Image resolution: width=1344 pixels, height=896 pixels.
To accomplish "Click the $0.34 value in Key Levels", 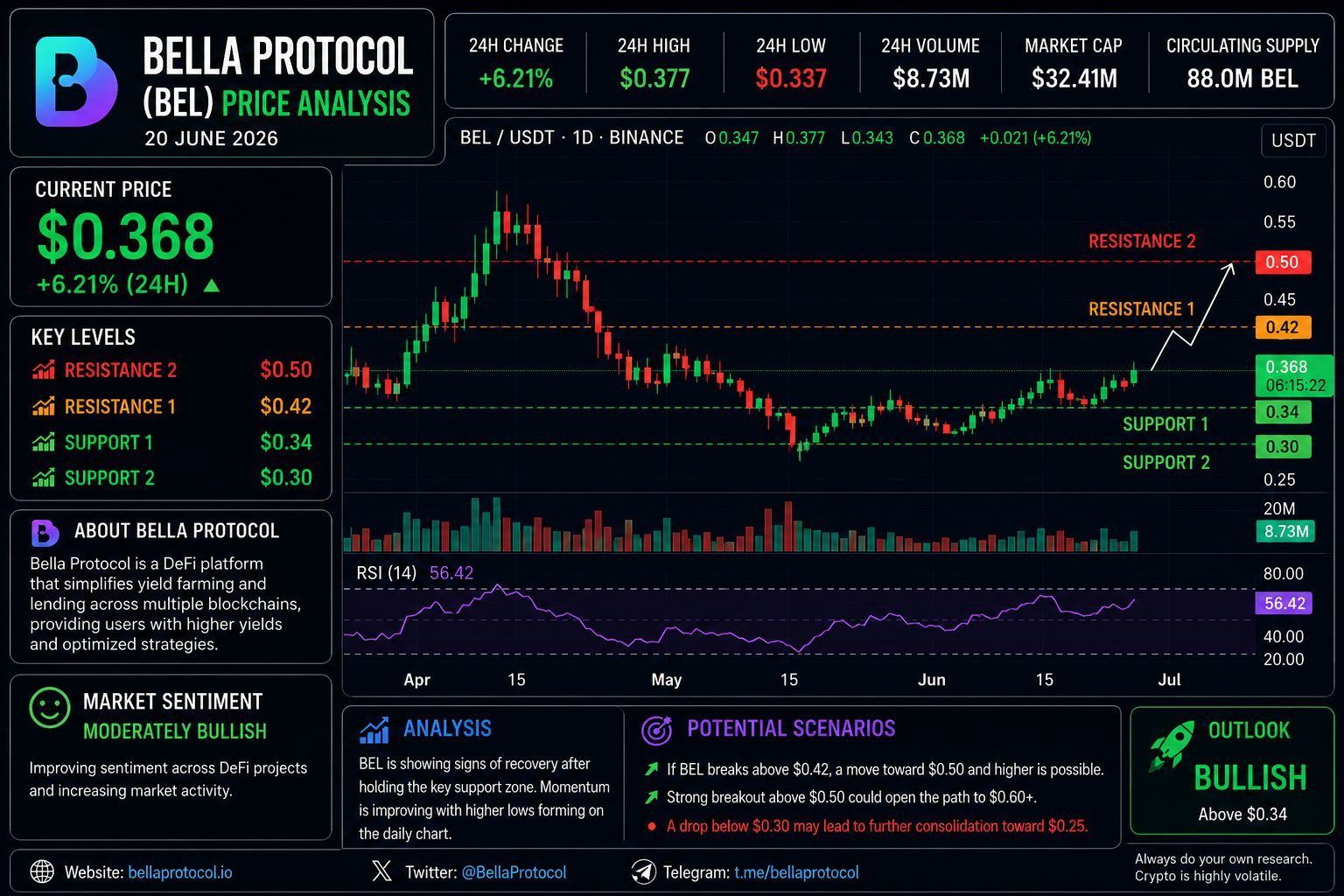I will point(286,443).
